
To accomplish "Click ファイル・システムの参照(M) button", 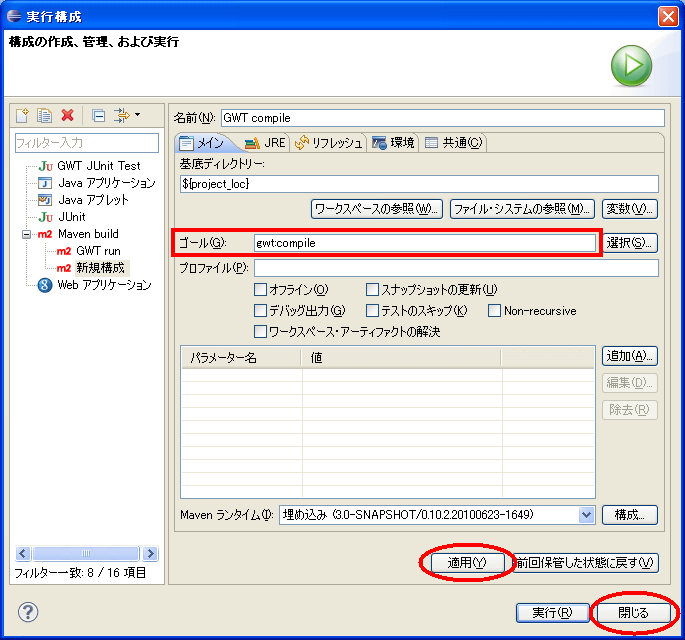I will [x=522, y=209].
